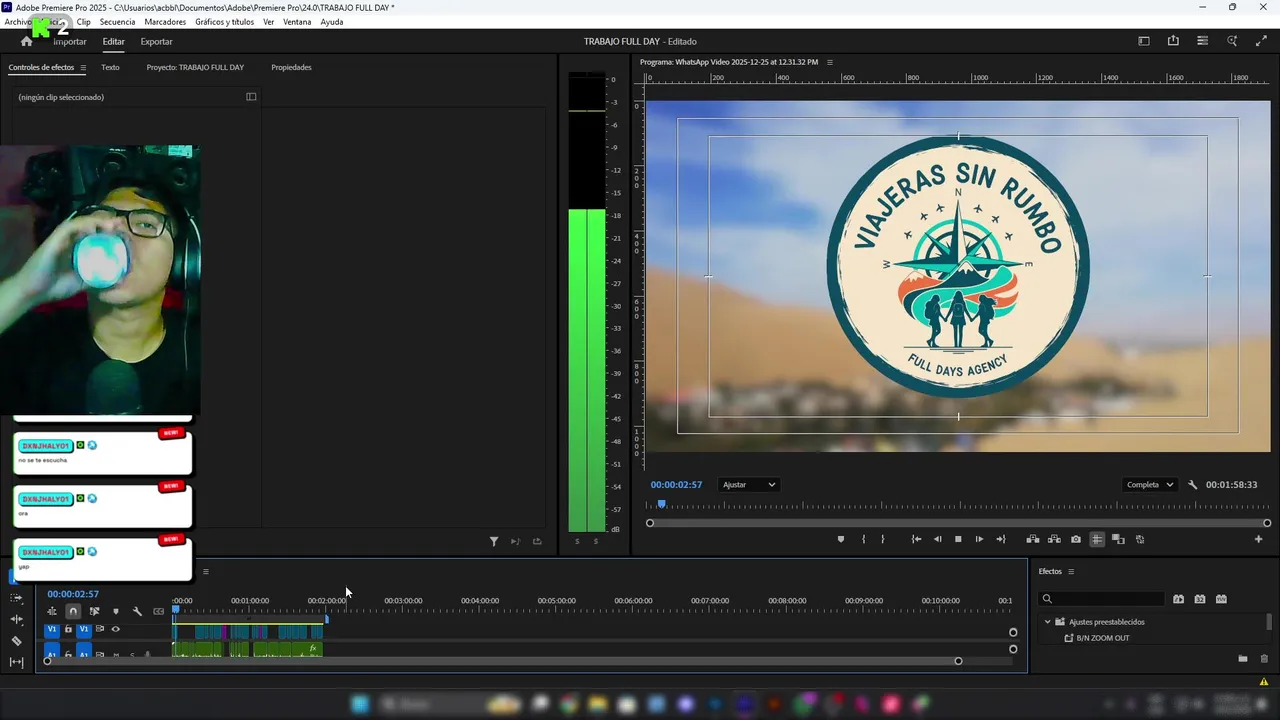Viewport: 1280px width, 720px height.
Task: Stop playback in Program monitor
Action: click(958, 539)
